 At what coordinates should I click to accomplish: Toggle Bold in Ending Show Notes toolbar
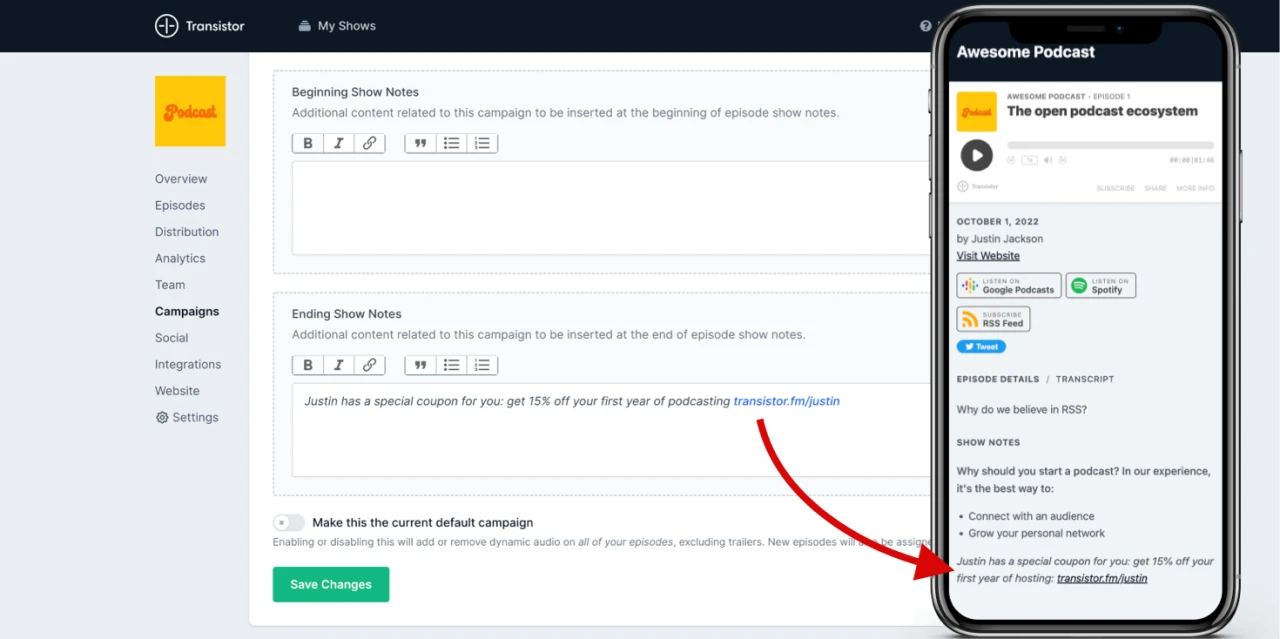tap(308, 365)
